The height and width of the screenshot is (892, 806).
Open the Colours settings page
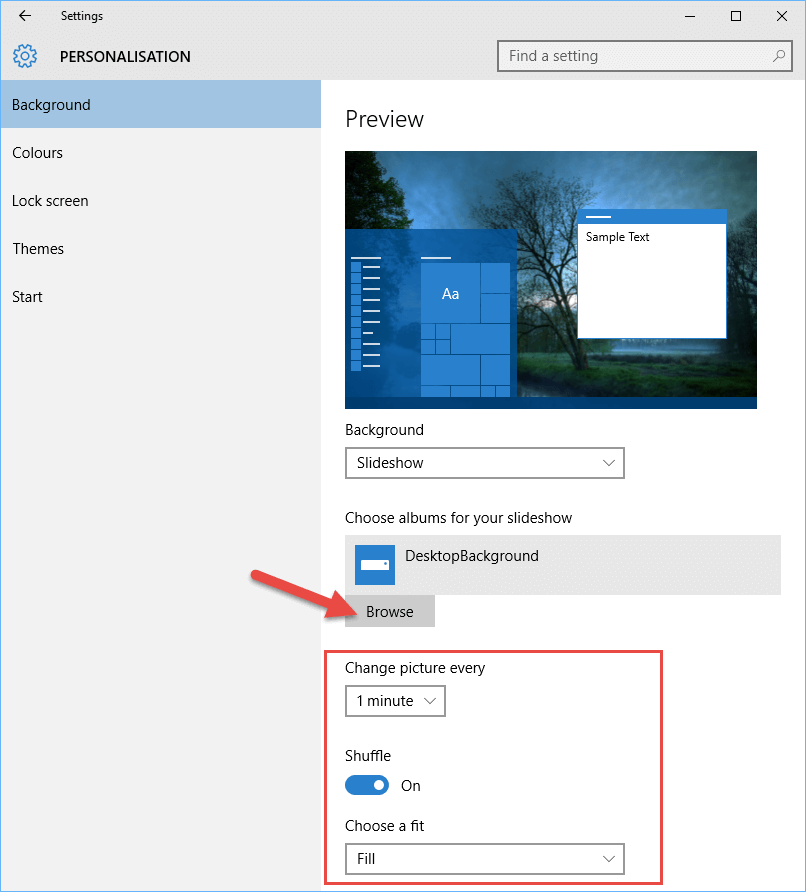click(161, 153)
